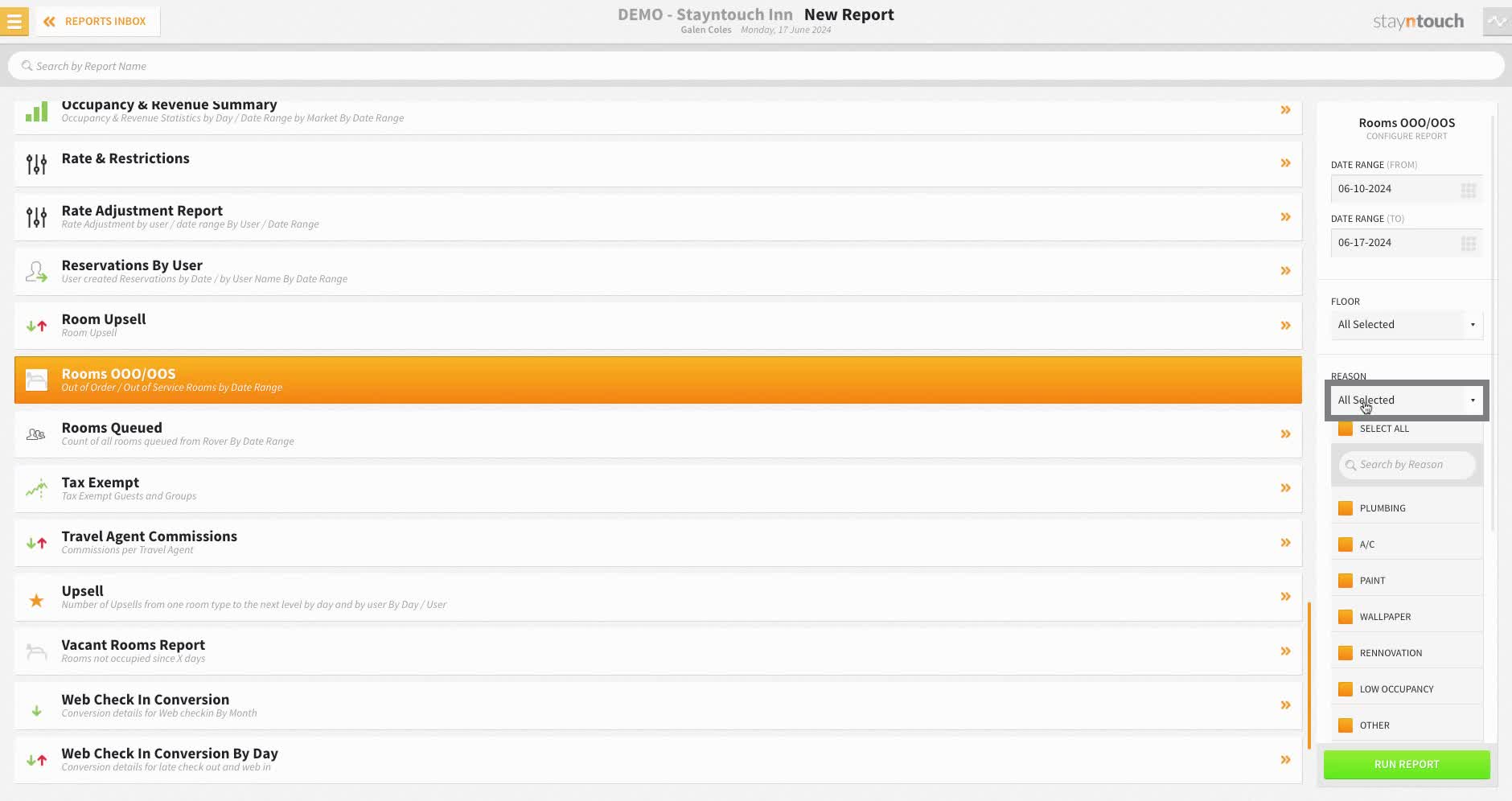
Task: Click the Web Check In Conversion By Day arrows icon
Action: click(x=36, y=760)
